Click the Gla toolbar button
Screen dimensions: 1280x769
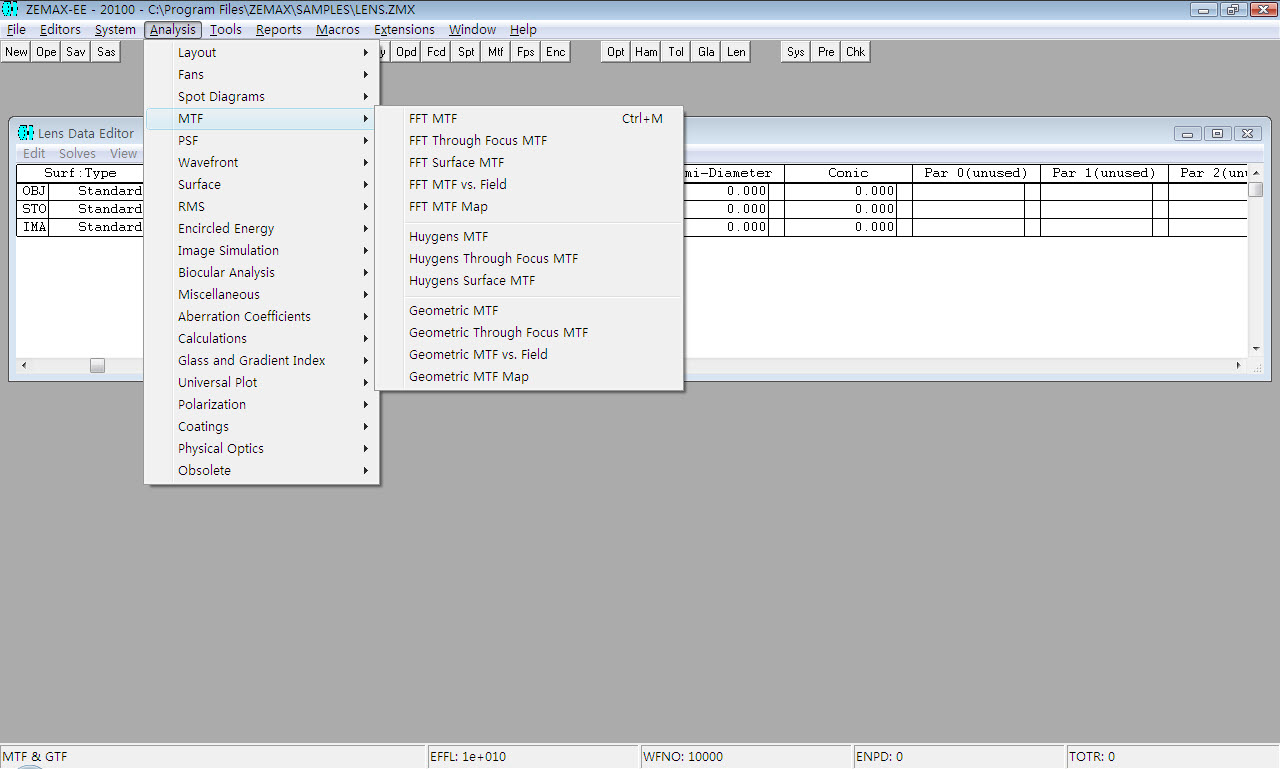coord(706,52)
